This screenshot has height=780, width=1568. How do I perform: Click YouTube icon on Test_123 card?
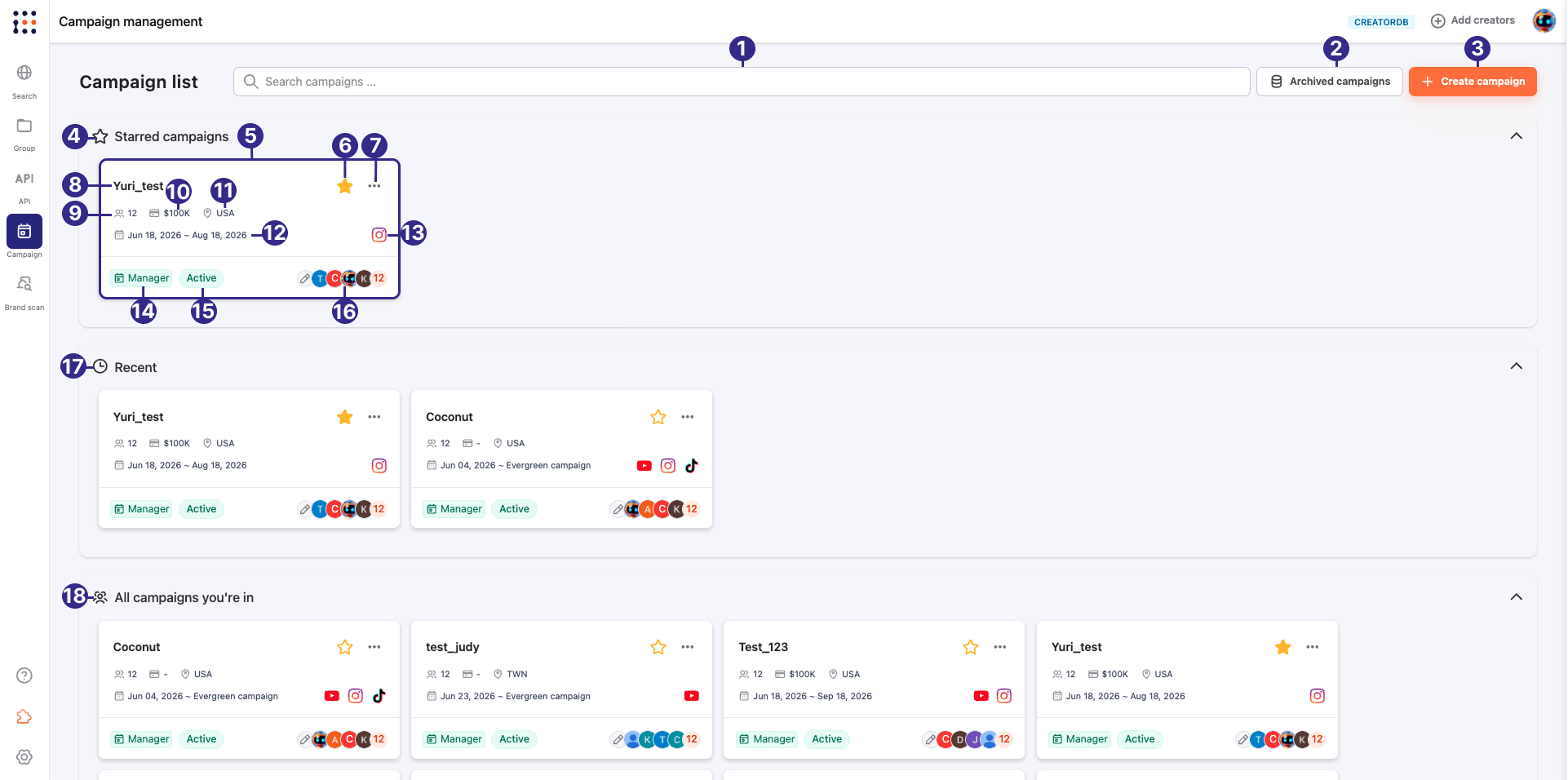[x=981, y=696]
